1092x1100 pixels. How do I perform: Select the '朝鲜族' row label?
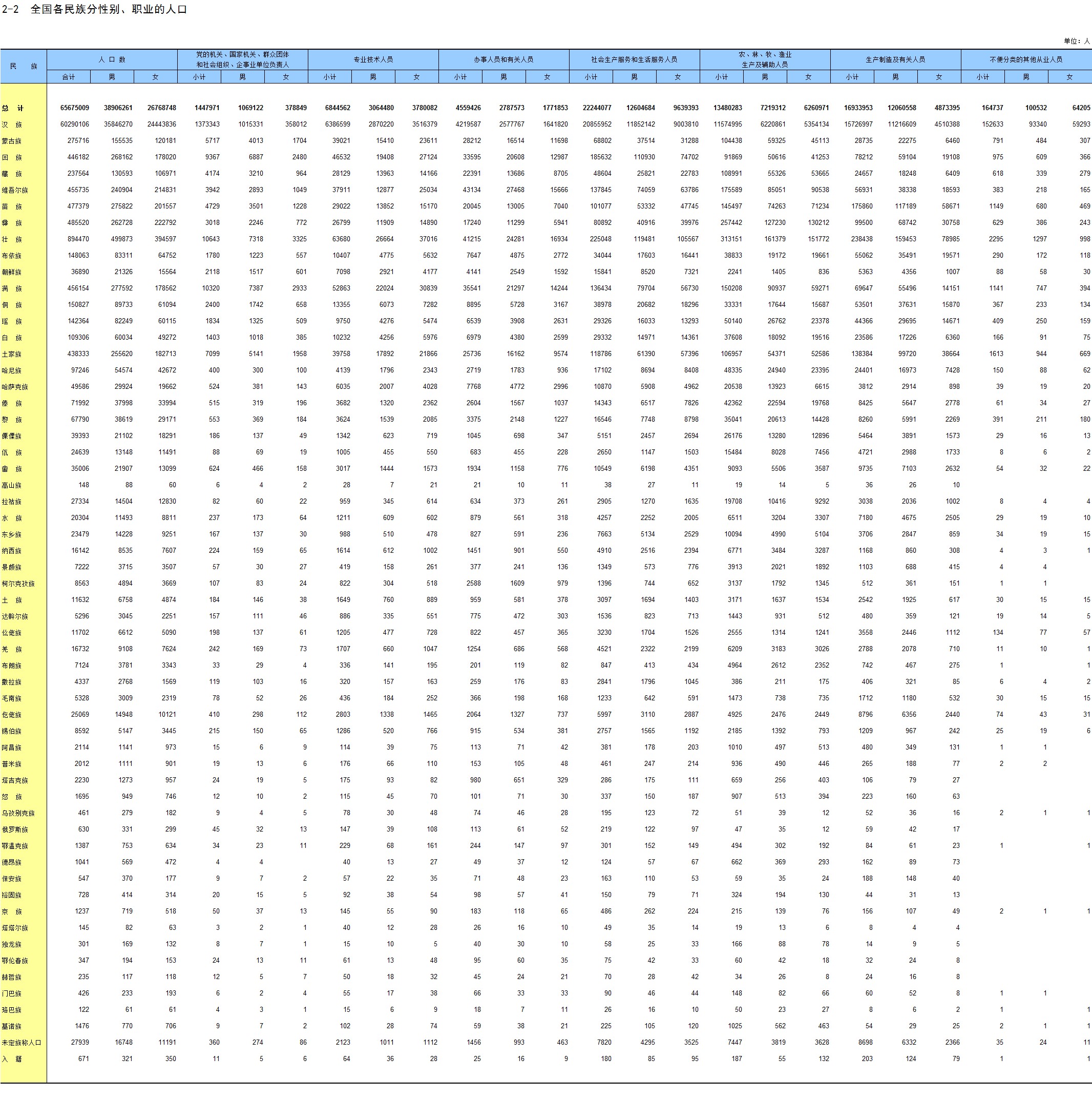click(12, 272)
